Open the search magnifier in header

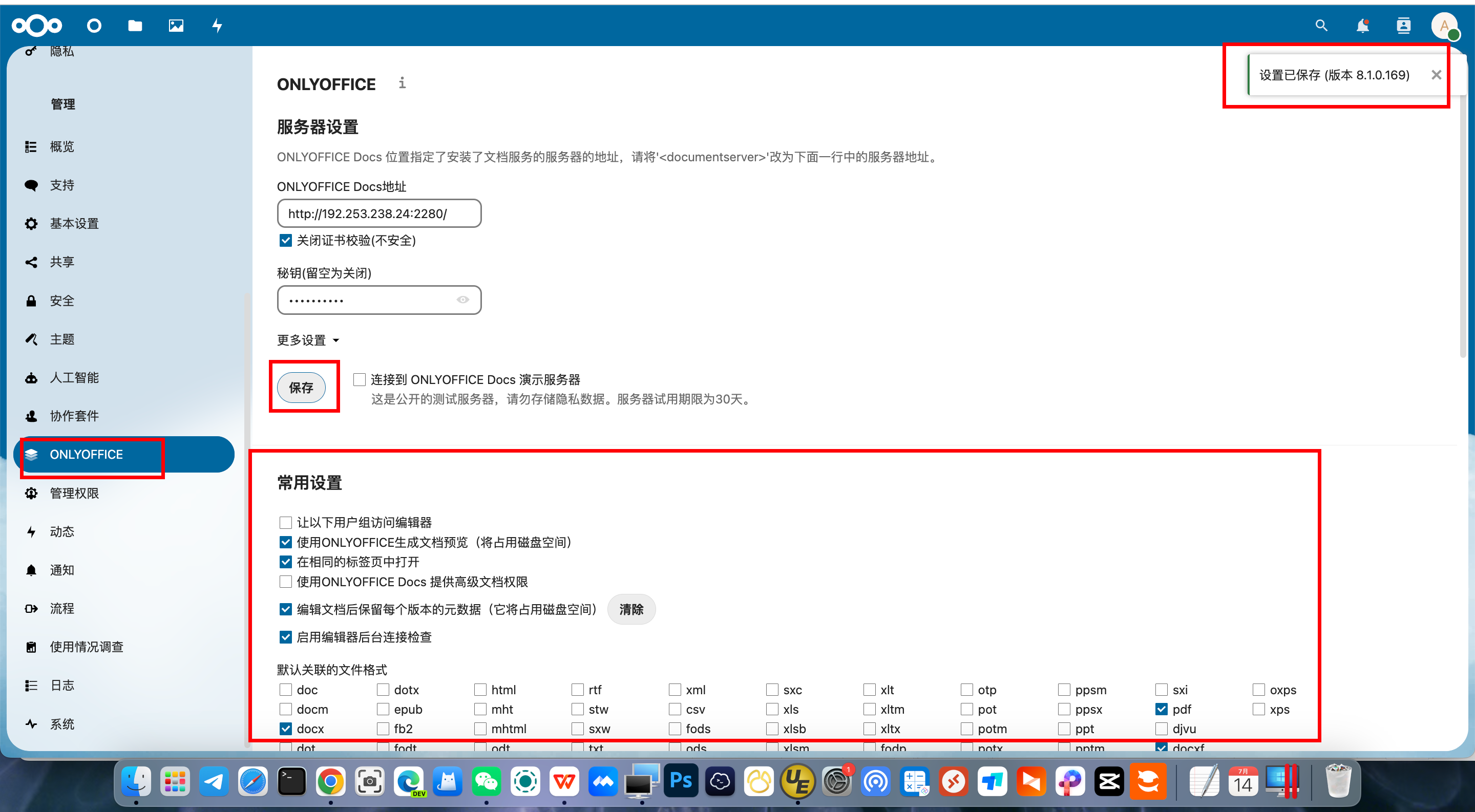(1321, 25)
